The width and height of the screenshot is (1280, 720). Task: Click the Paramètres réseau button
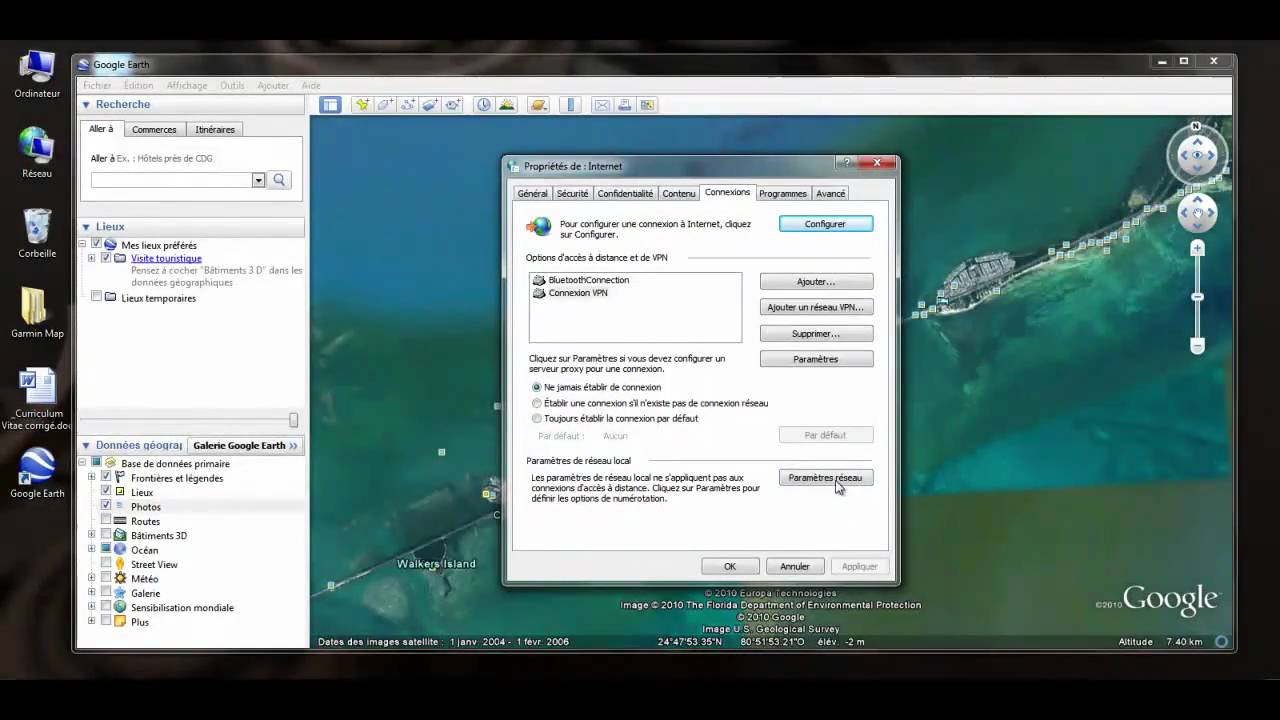[826, 478]
